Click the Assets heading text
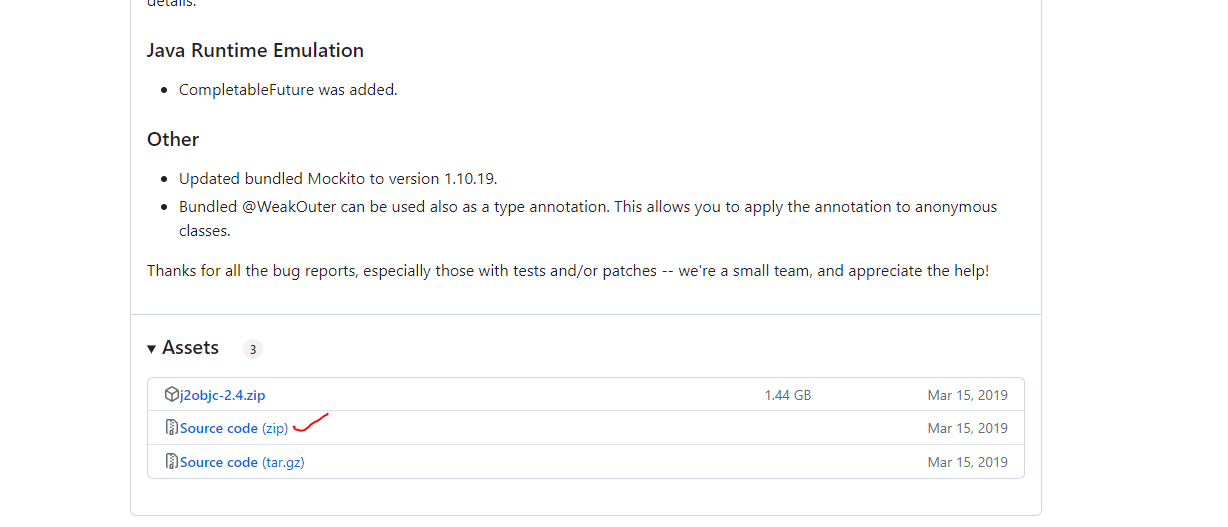Screen dimensions: 1228x527 tap(190, 348)
